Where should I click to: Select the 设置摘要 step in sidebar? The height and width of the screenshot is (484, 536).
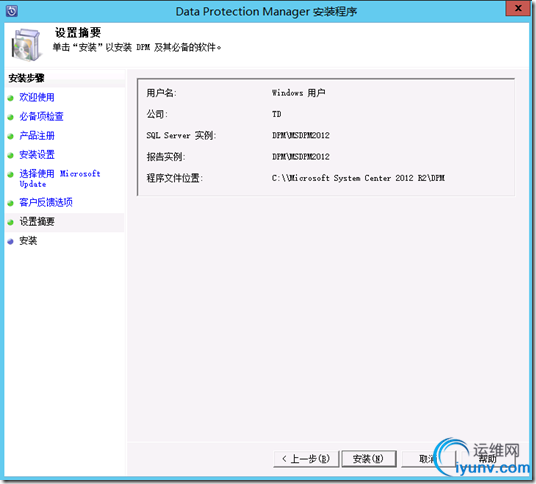(37, 222)
